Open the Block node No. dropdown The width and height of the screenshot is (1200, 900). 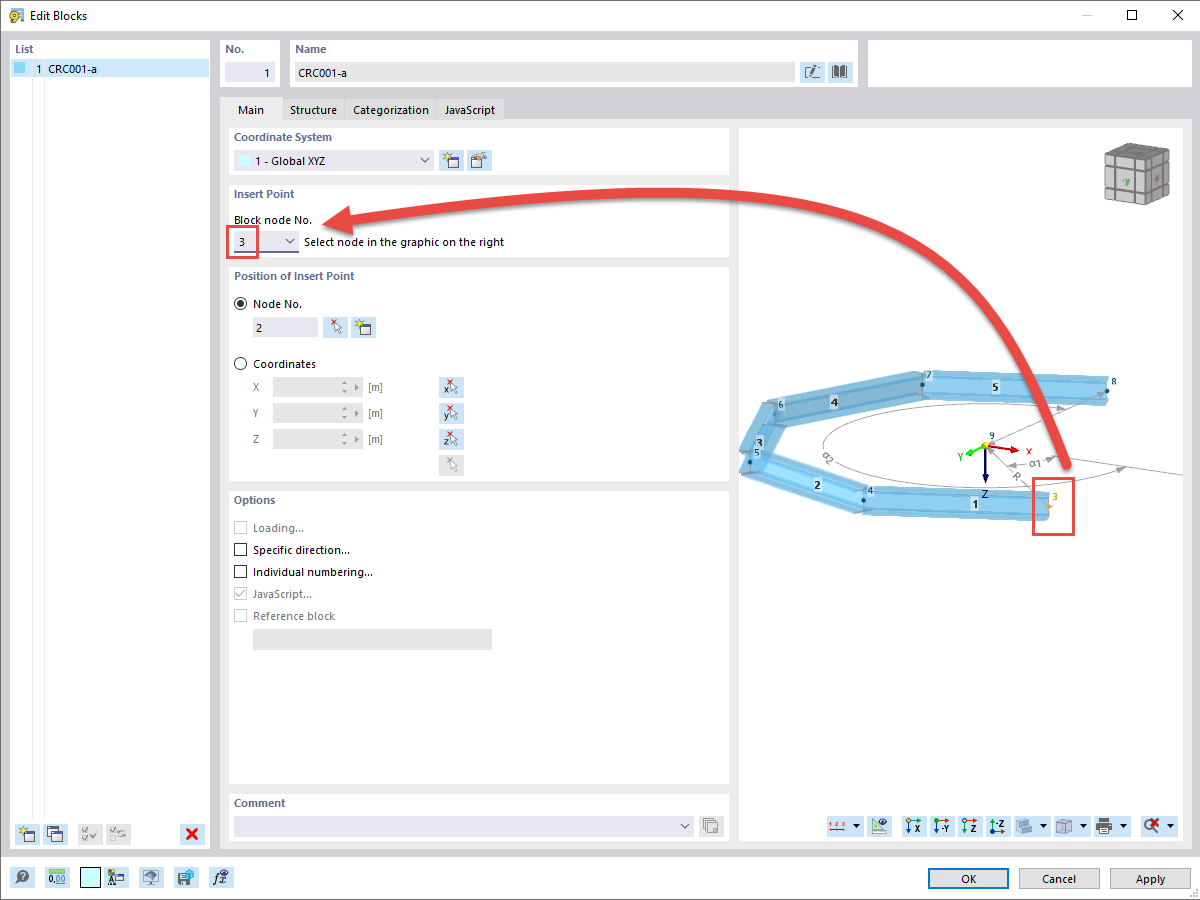click(x=266, y=241)
